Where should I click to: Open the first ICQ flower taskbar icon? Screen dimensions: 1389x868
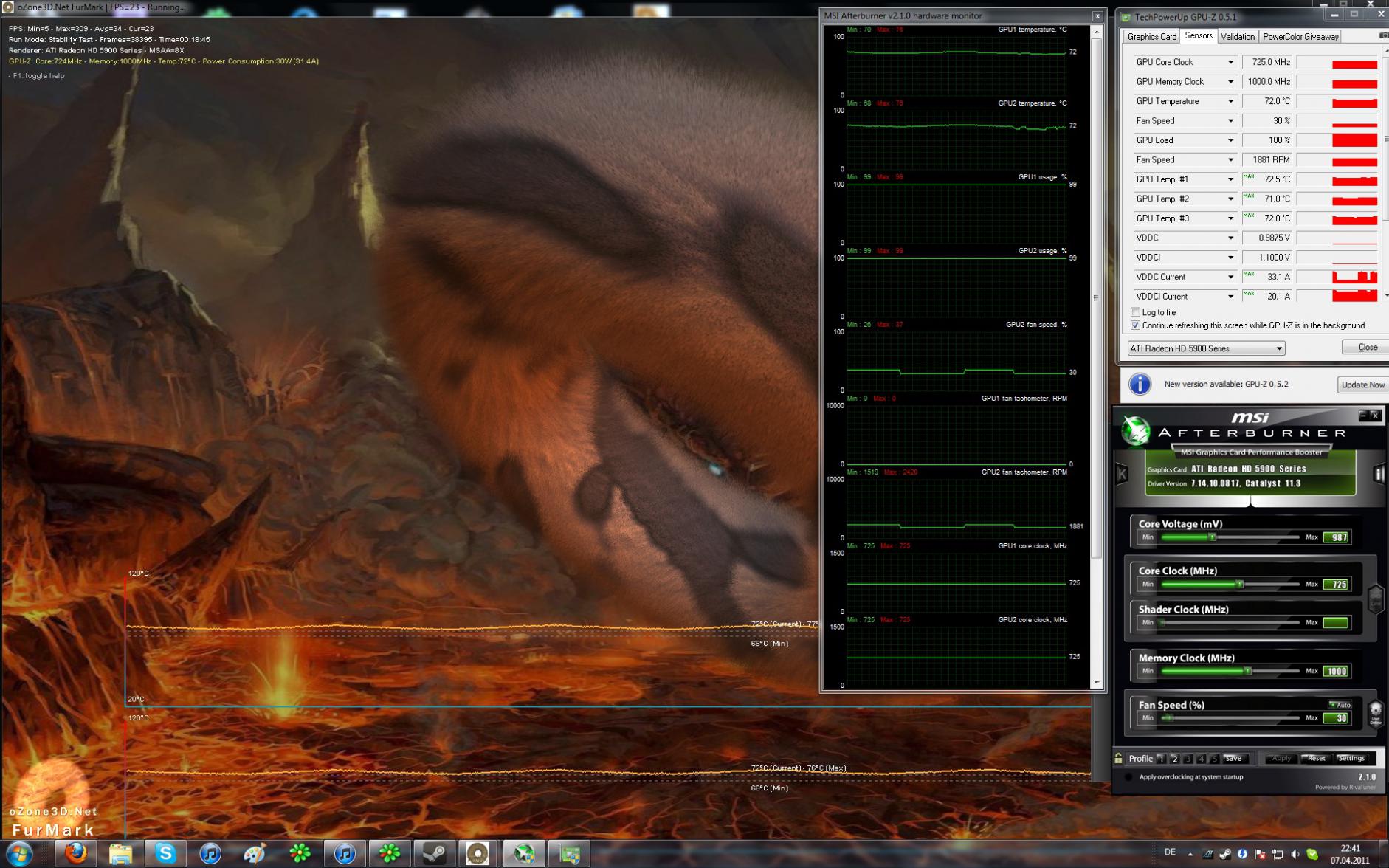(300, 854)
